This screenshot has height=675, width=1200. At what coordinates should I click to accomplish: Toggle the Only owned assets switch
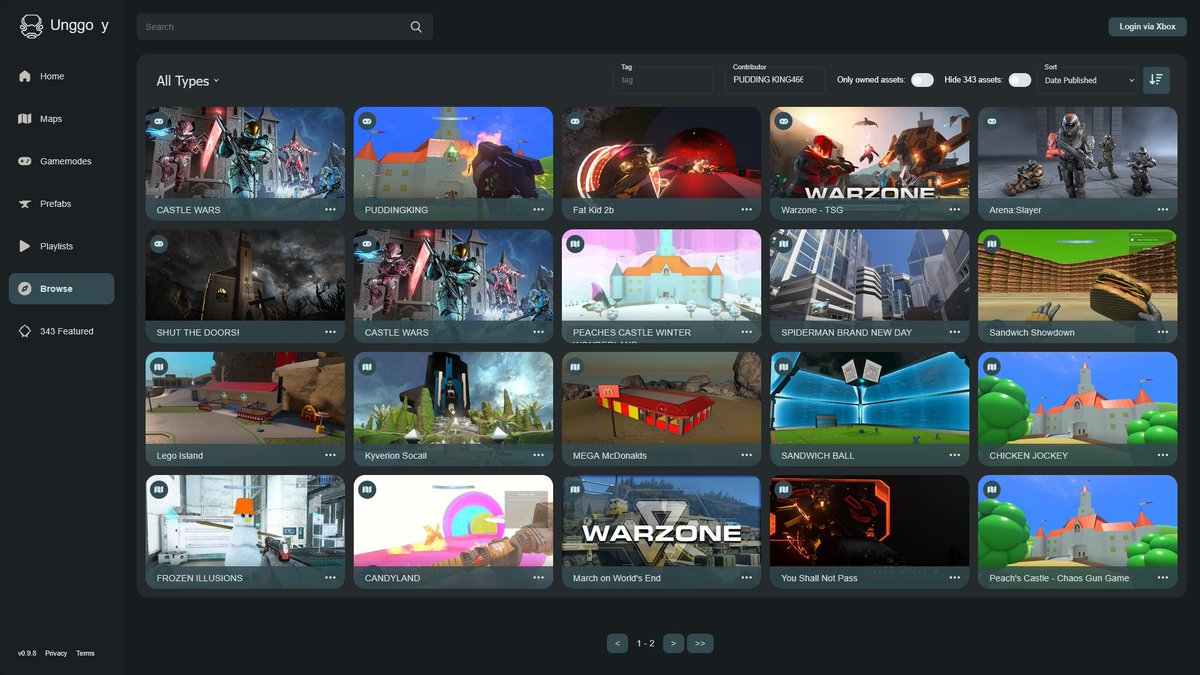(922, 80)
